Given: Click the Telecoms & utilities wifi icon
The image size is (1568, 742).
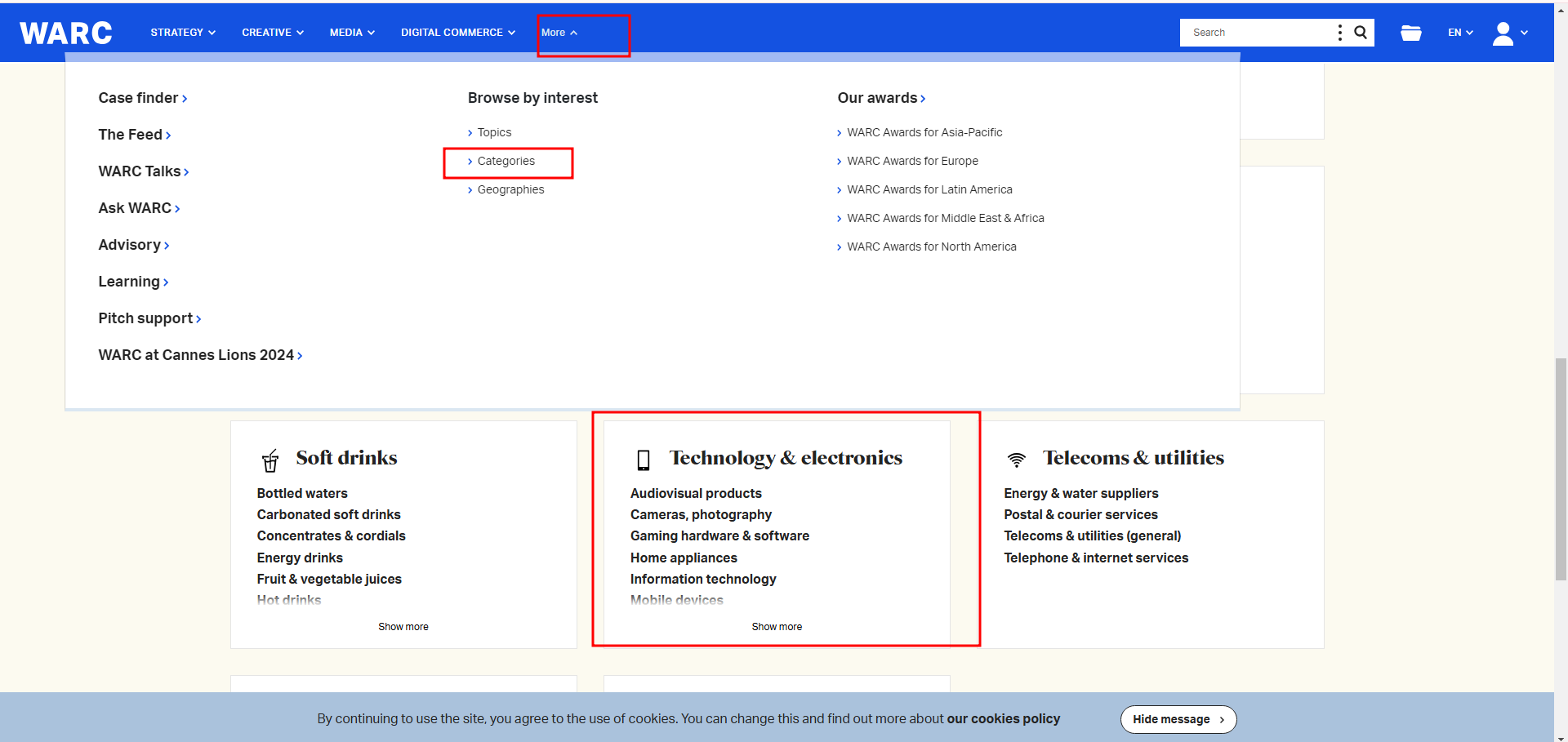Looking at the screenshot, I should pos(1016,460).
